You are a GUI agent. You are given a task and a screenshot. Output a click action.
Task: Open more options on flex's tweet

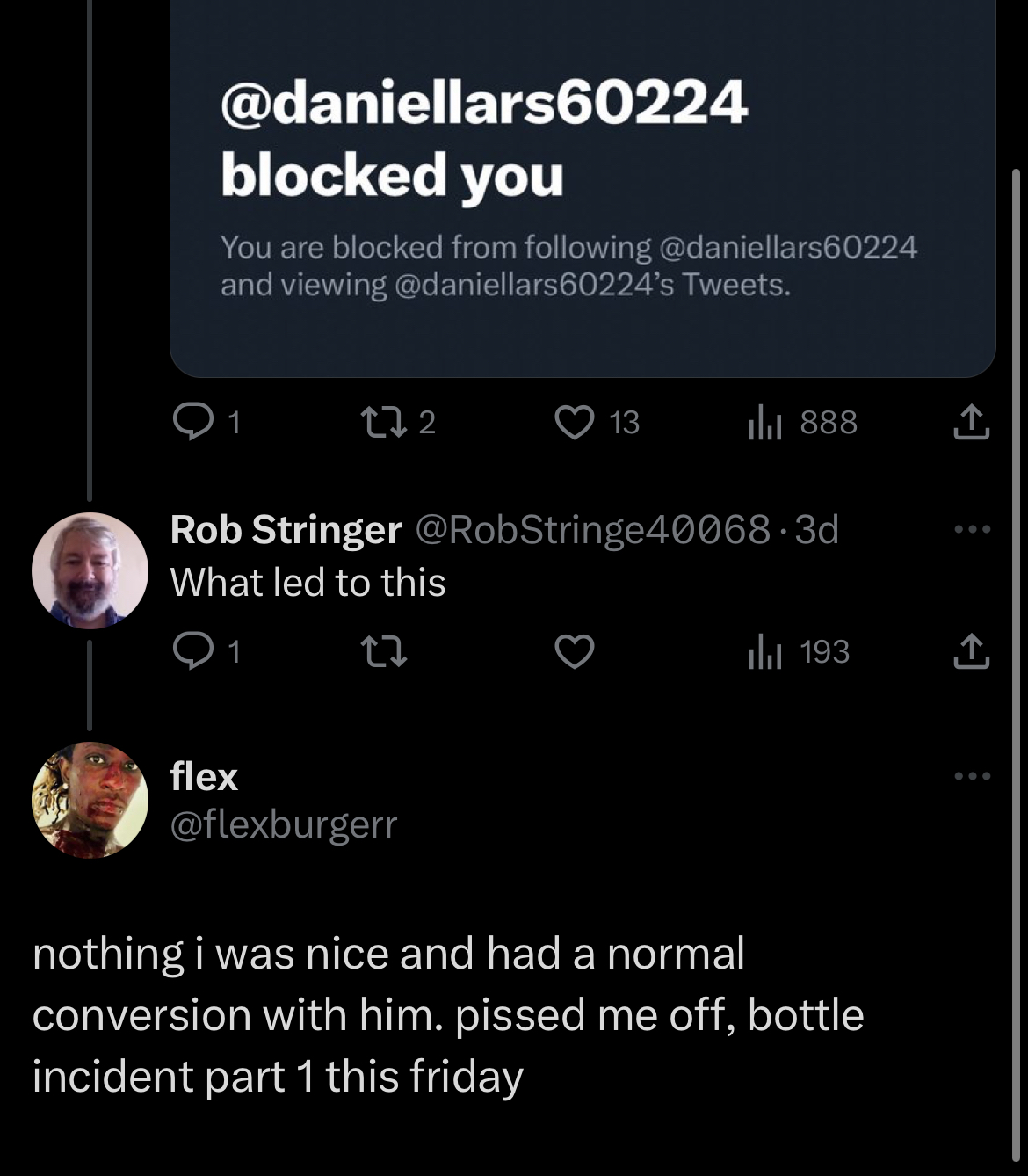973,776
